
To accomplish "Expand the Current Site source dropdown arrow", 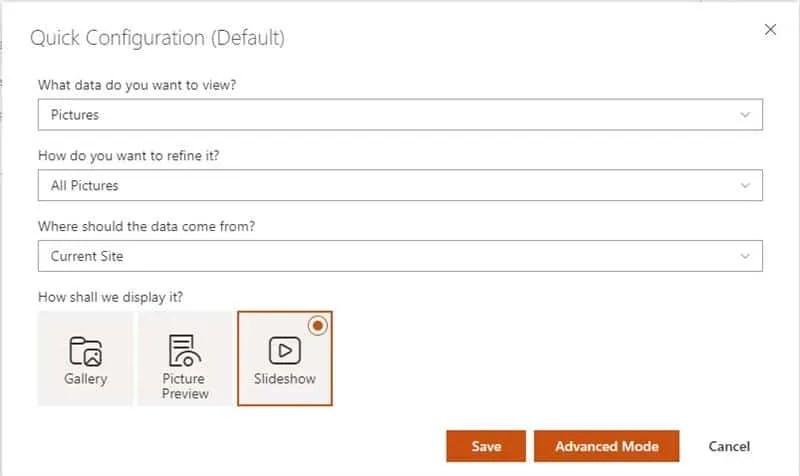I will [x=744, y=256].
